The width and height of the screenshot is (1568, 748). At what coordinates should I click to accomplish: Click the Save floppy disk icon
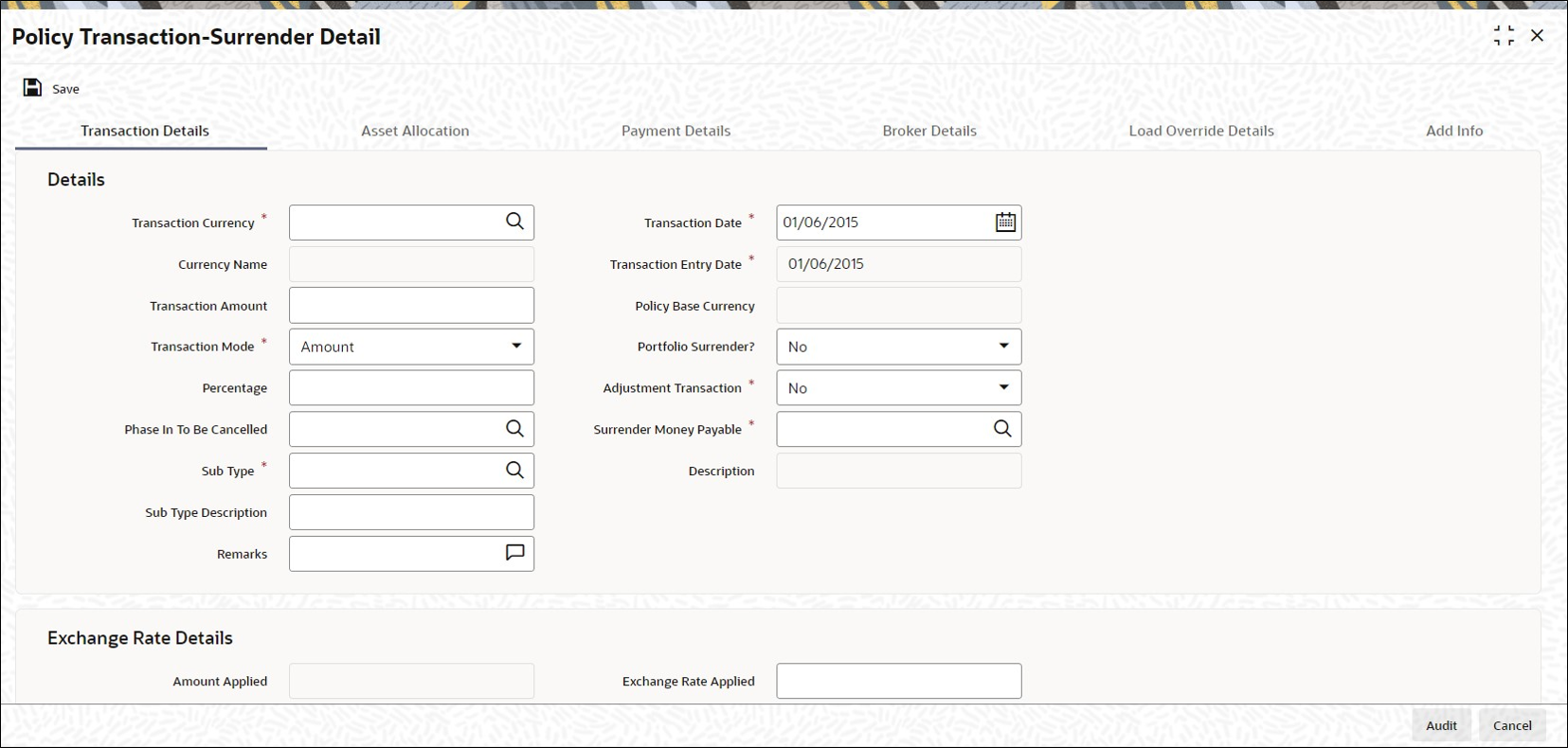pyautogui.click(x=32, y=88)
